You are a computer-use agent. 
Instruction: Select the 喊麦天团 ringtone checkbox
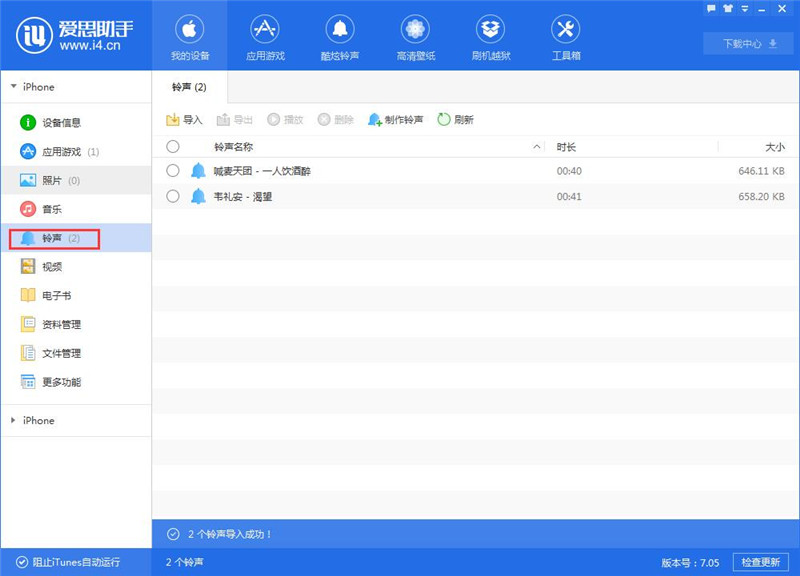tap(172, 172)
